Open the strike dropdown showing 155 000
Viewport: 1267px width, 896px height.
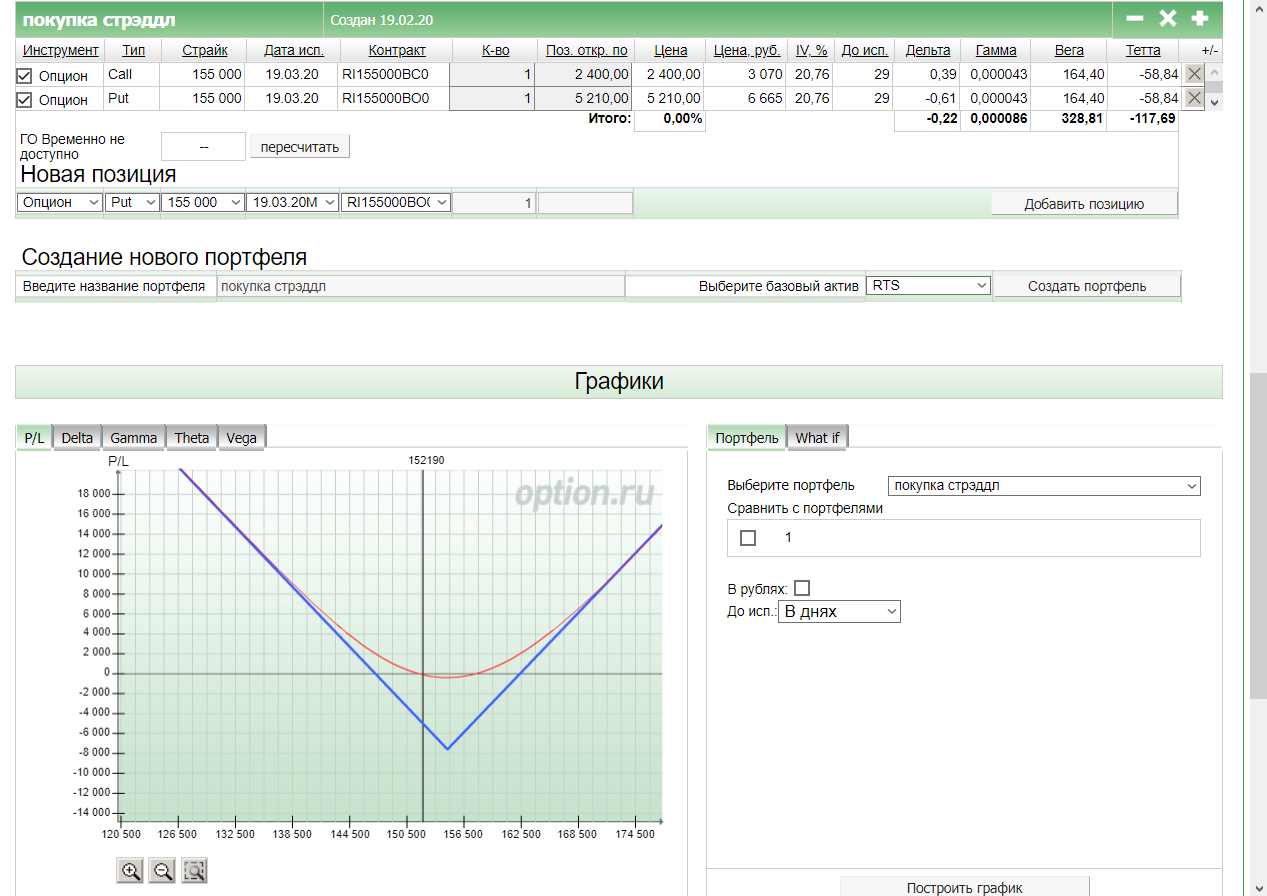click(203, 202)
